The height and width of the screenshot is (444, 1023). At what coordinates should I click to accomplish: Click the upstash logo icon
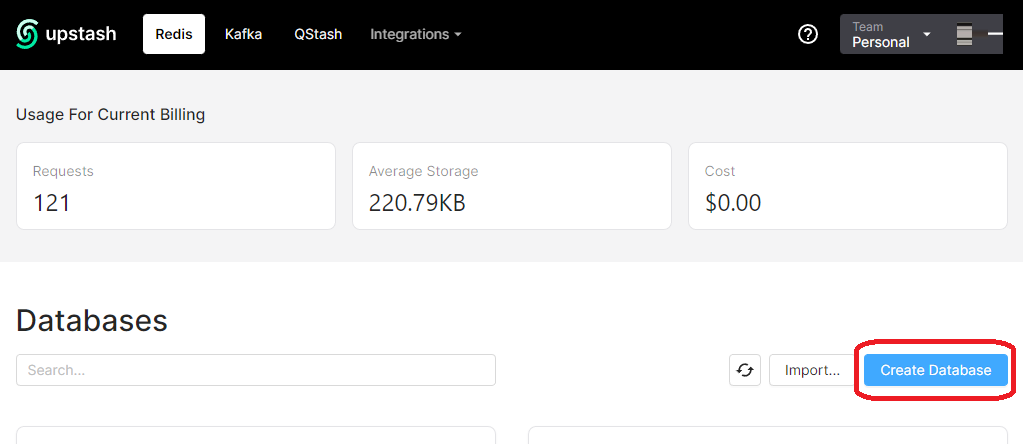[x=27, y=34]
